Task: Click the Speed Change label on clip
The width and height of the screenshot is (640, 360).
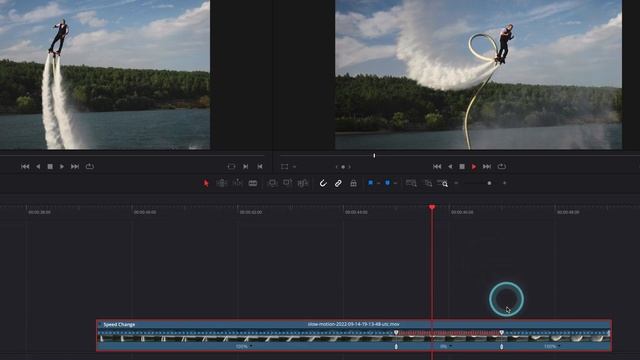Action: 119,324
